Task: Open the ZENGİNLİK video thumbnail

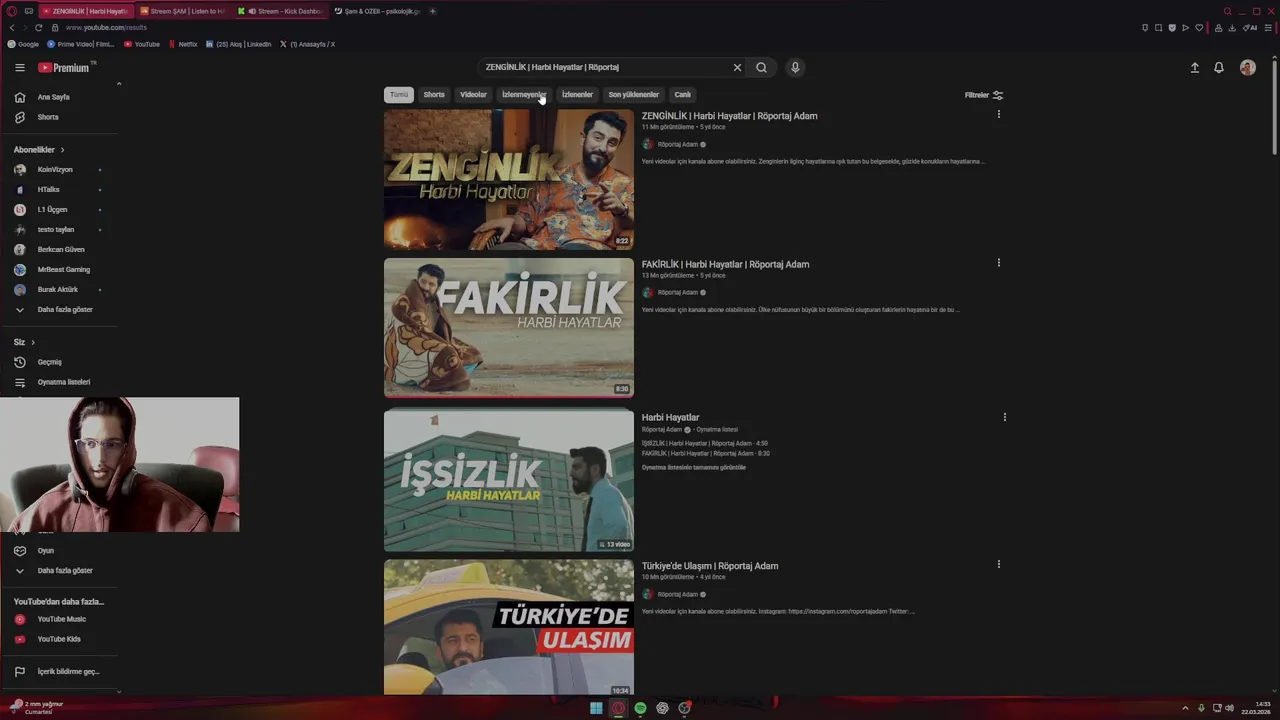Action: coord(509,179)
